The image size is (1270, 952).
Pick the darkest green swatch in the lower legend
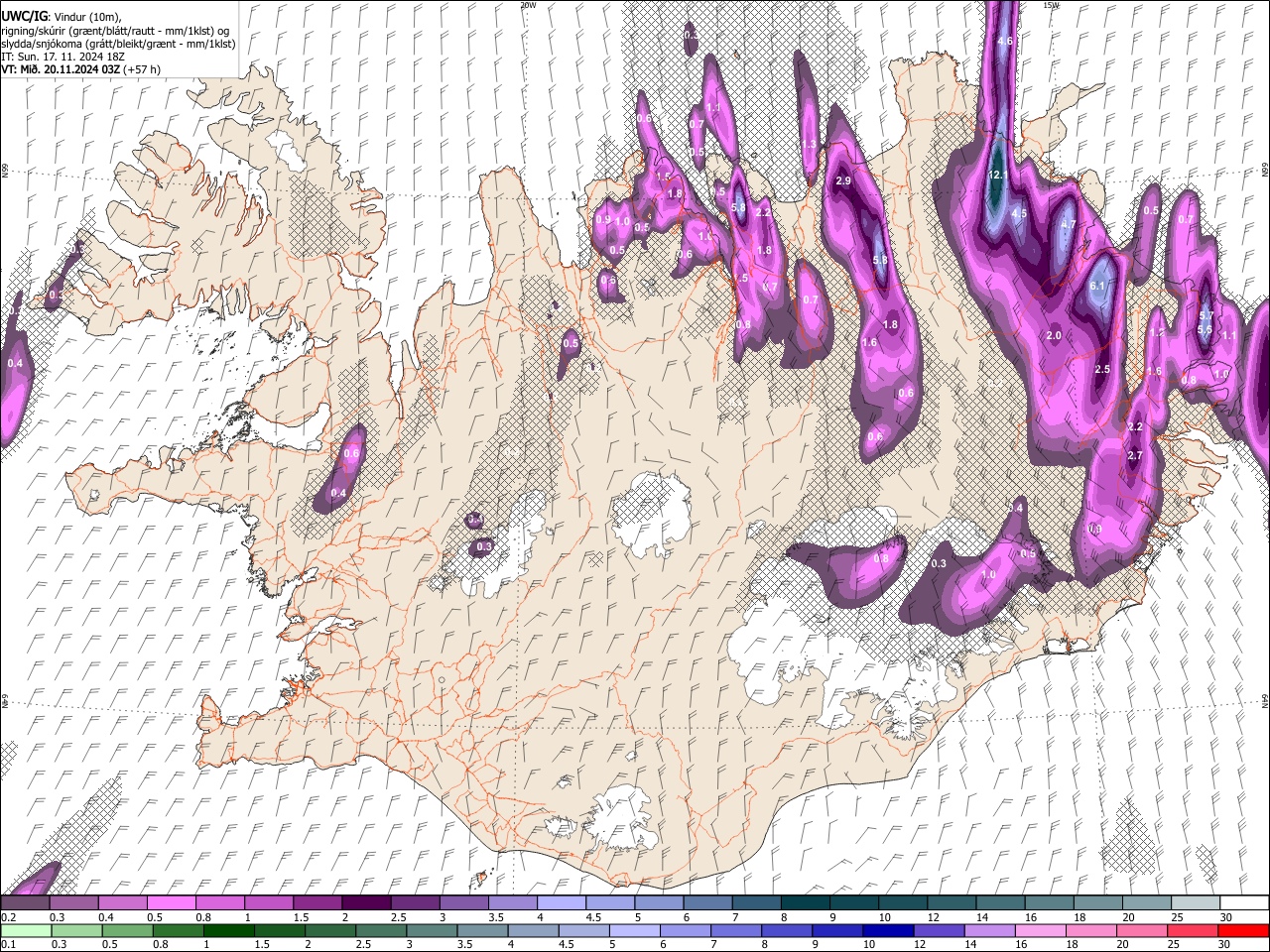[x=228, y=930]
